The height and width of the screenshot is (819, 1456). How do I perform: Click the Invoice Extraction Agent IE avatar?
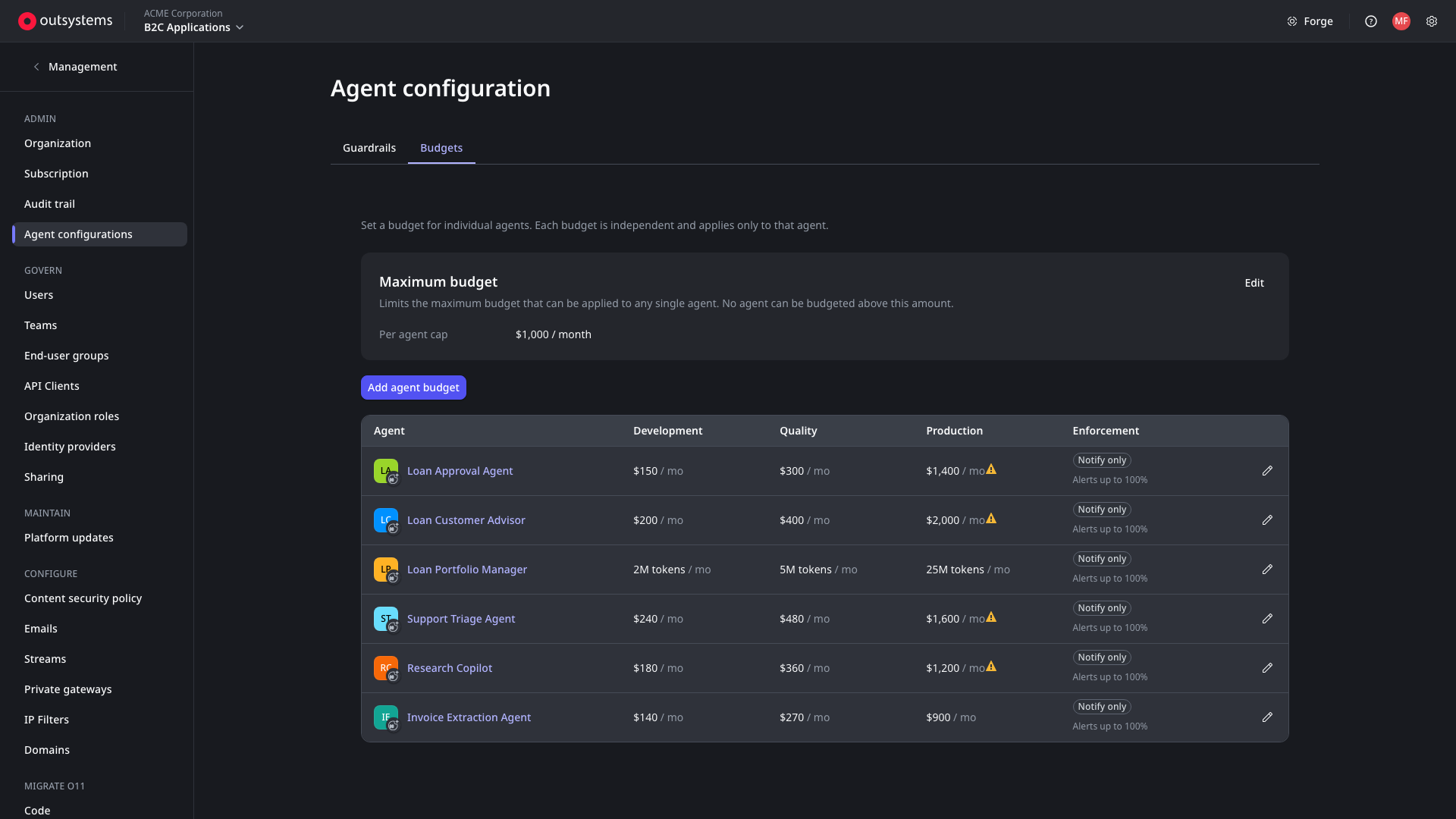pyautogui.click(x=386, y=717)
